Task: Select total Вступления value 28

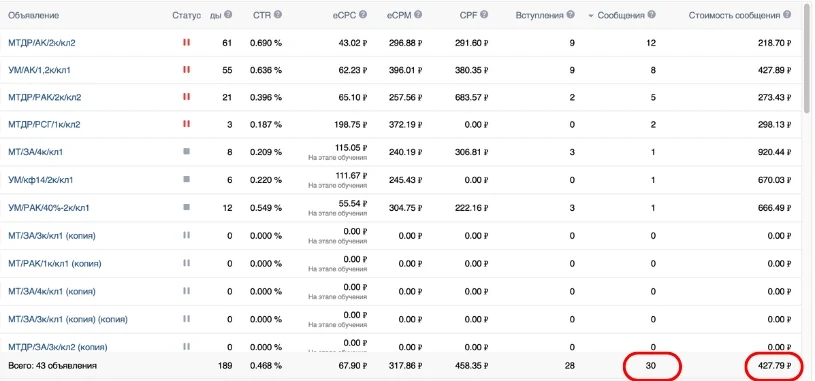Action: pos(570,366)
